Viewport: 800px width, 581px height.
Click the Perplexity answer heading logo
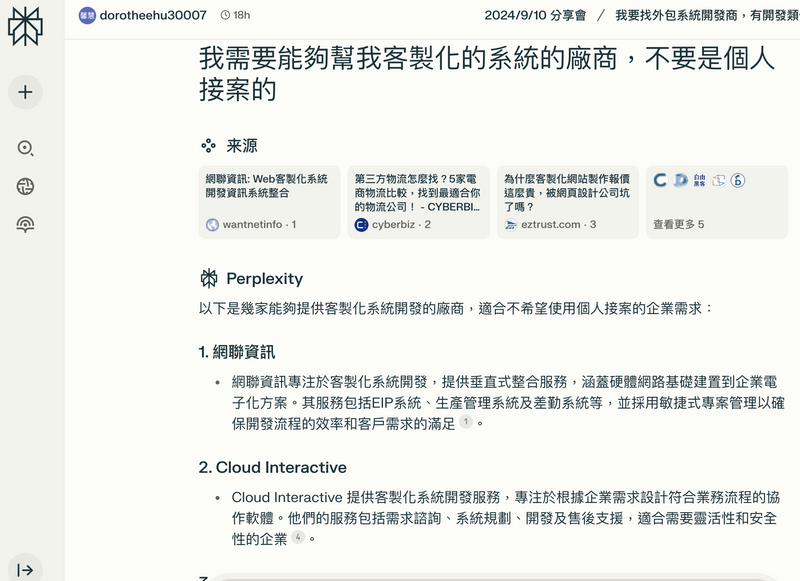coord(209,278)
